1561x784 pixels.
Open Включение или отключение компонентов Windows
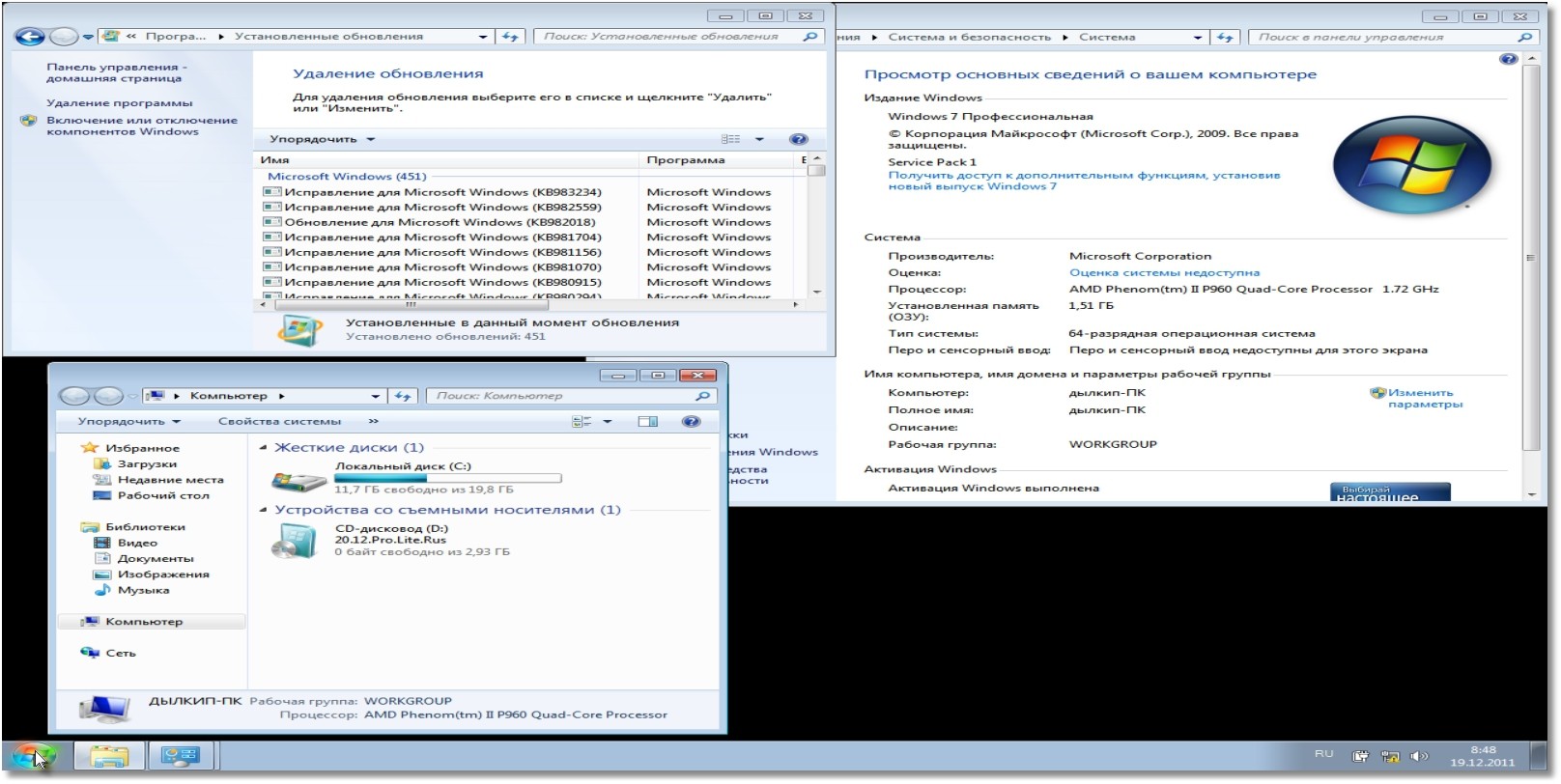tap(141, 126)
